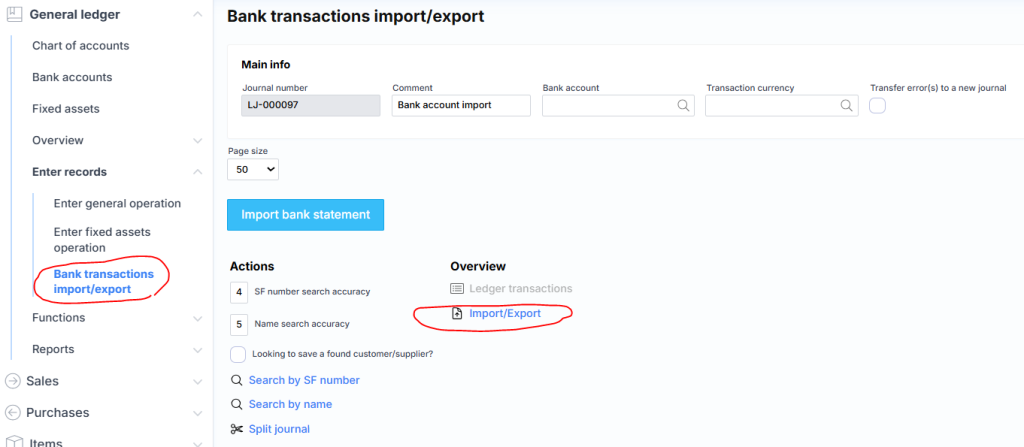This screenshot has height=447, width=1024.
Task: Click the Sales arrow circle icon
Action: (x=13, y=381)
